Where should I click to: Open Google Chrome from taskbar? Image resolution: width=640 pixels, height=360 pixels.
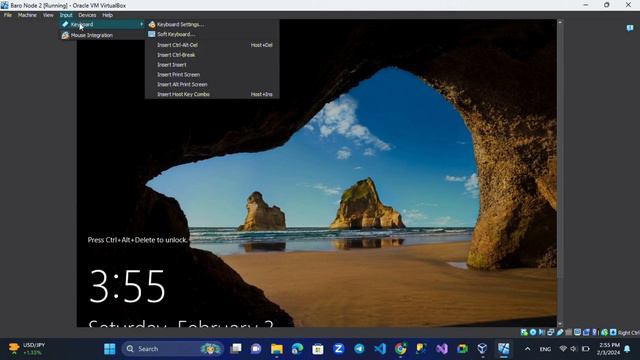(400, 349)
